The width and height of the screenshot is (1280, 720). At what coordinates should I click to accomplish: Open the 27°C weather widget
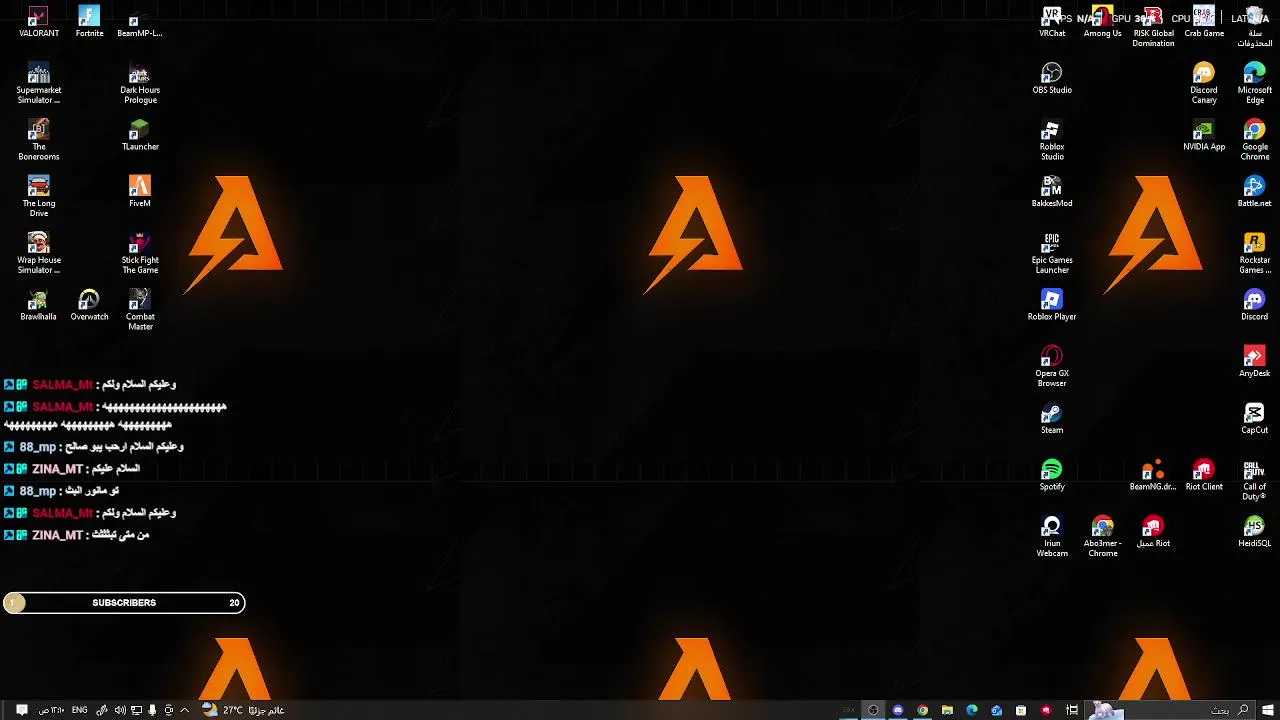(243, 710)
